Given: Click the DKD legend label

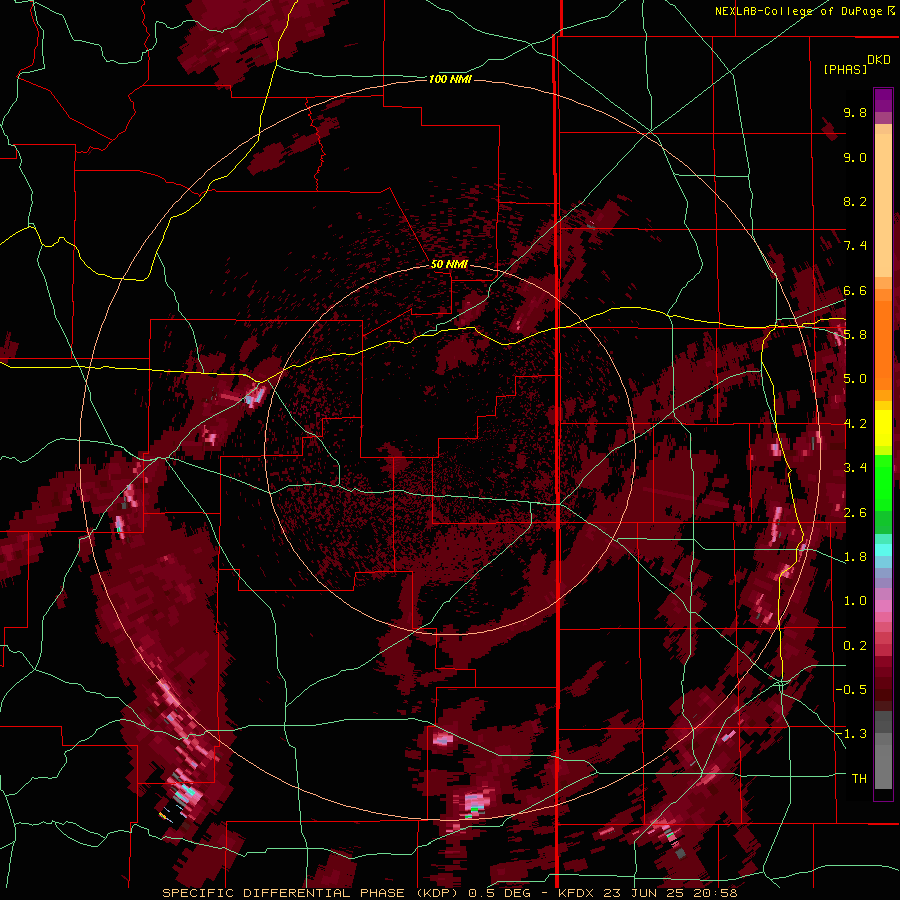Looking at the screenshot, I should (879, 60).
